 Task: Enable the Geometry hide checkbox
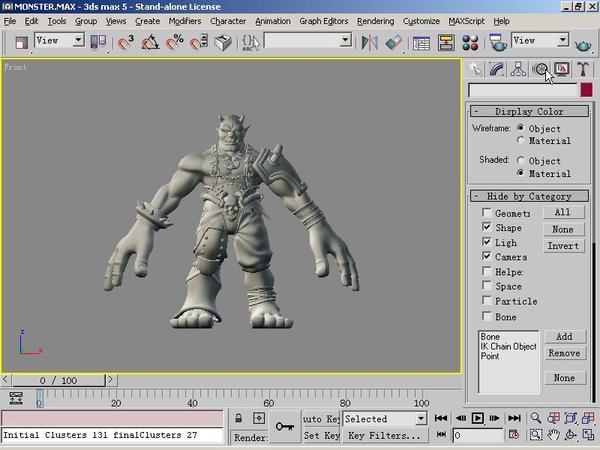[x=487, y=213]
